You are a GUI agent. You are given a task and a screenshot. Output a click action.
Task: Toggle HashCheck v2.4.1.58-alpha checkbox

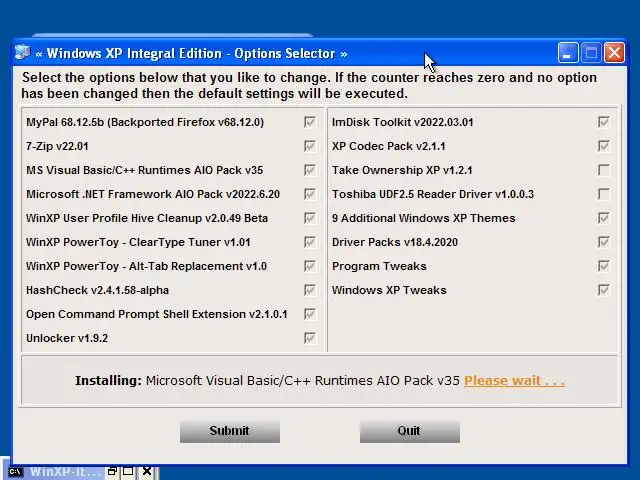[x=310, y=290]
